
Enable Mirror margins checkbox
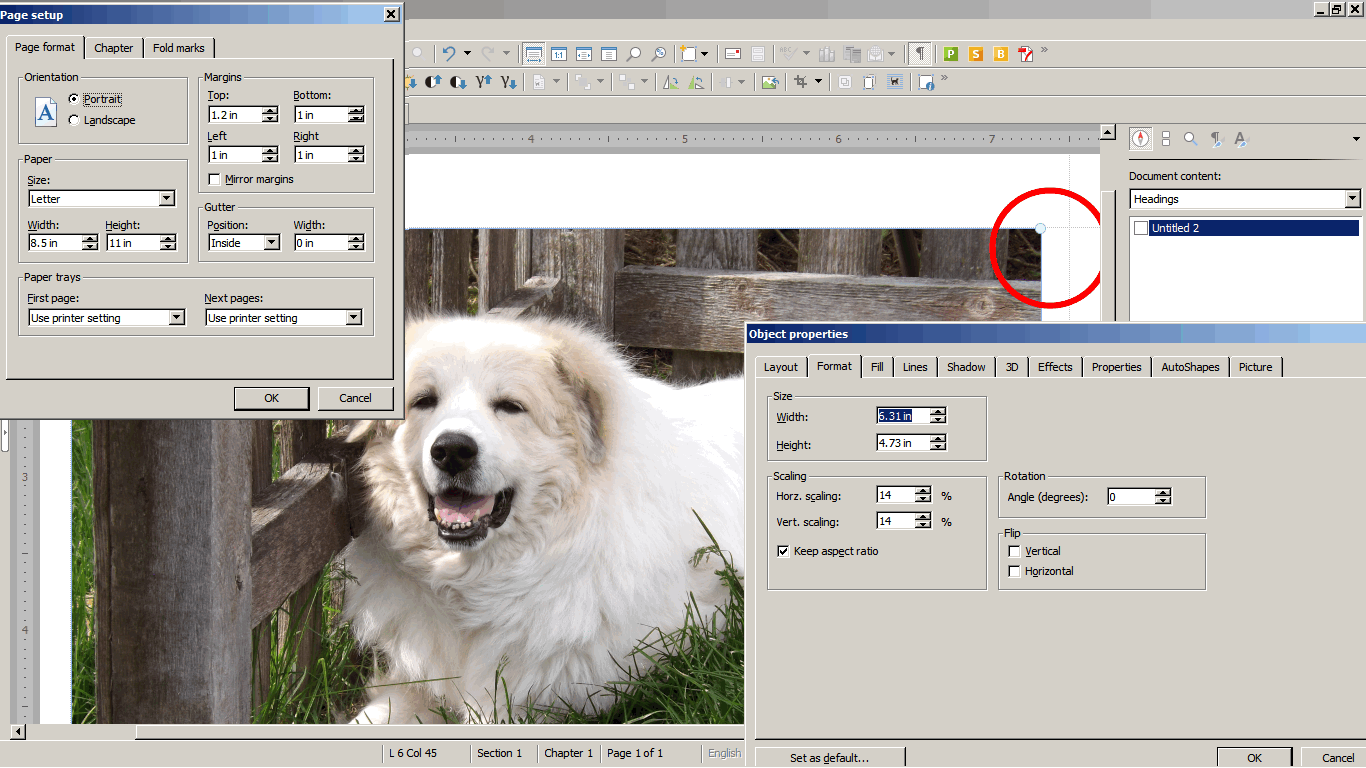215,179
